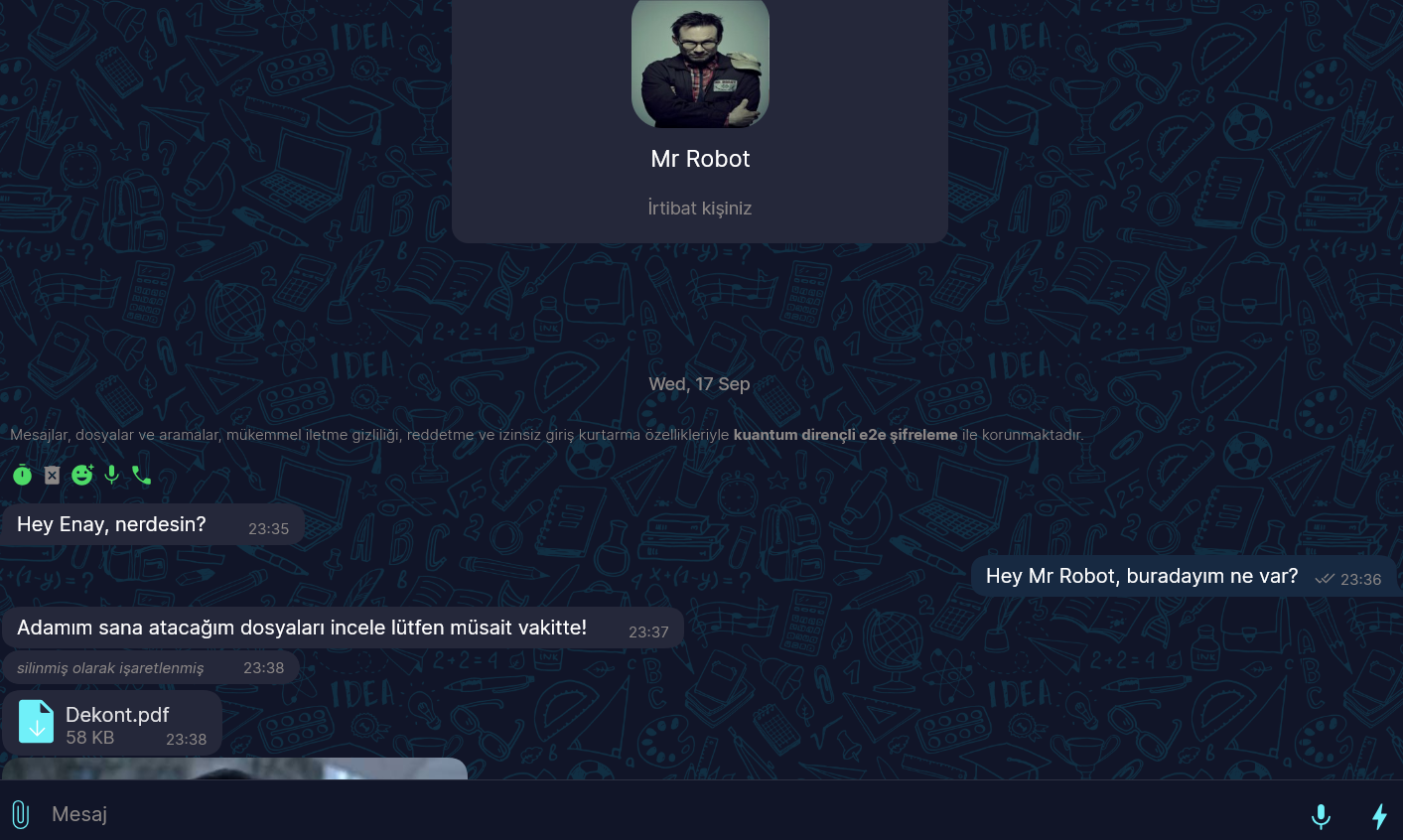Click the full message deletion icon
The image size is (1403, 840).
52,476
